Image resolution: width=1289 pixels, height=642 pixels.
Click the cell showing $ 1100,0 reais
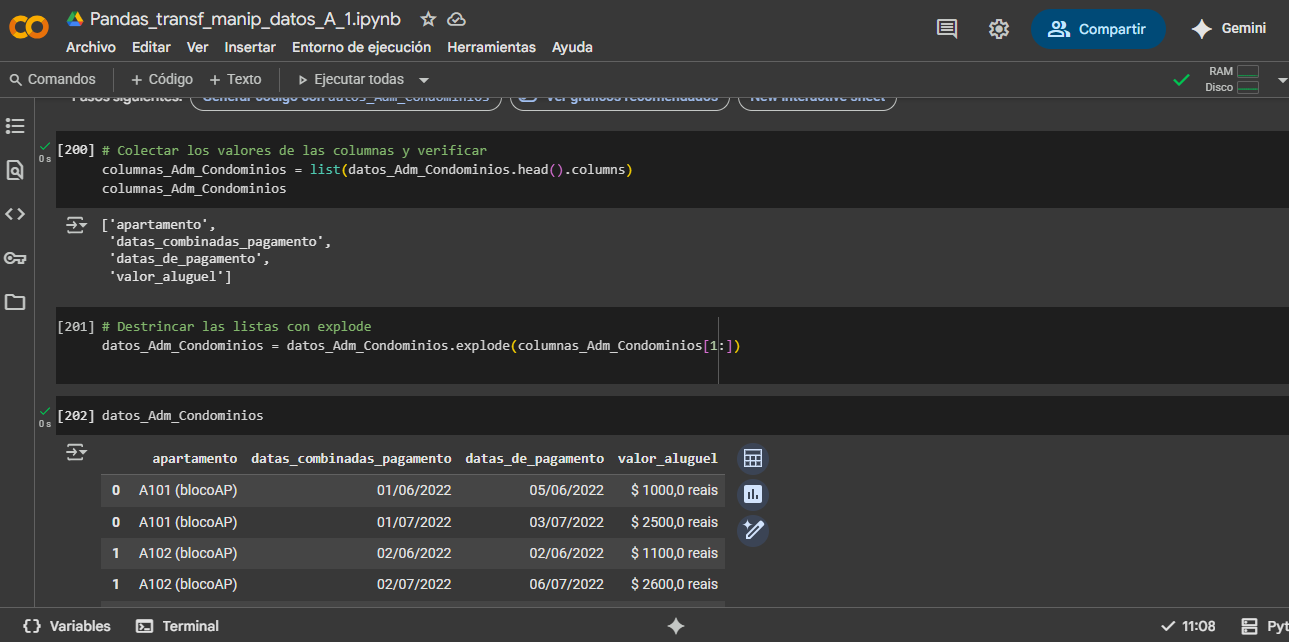point(674,553)
